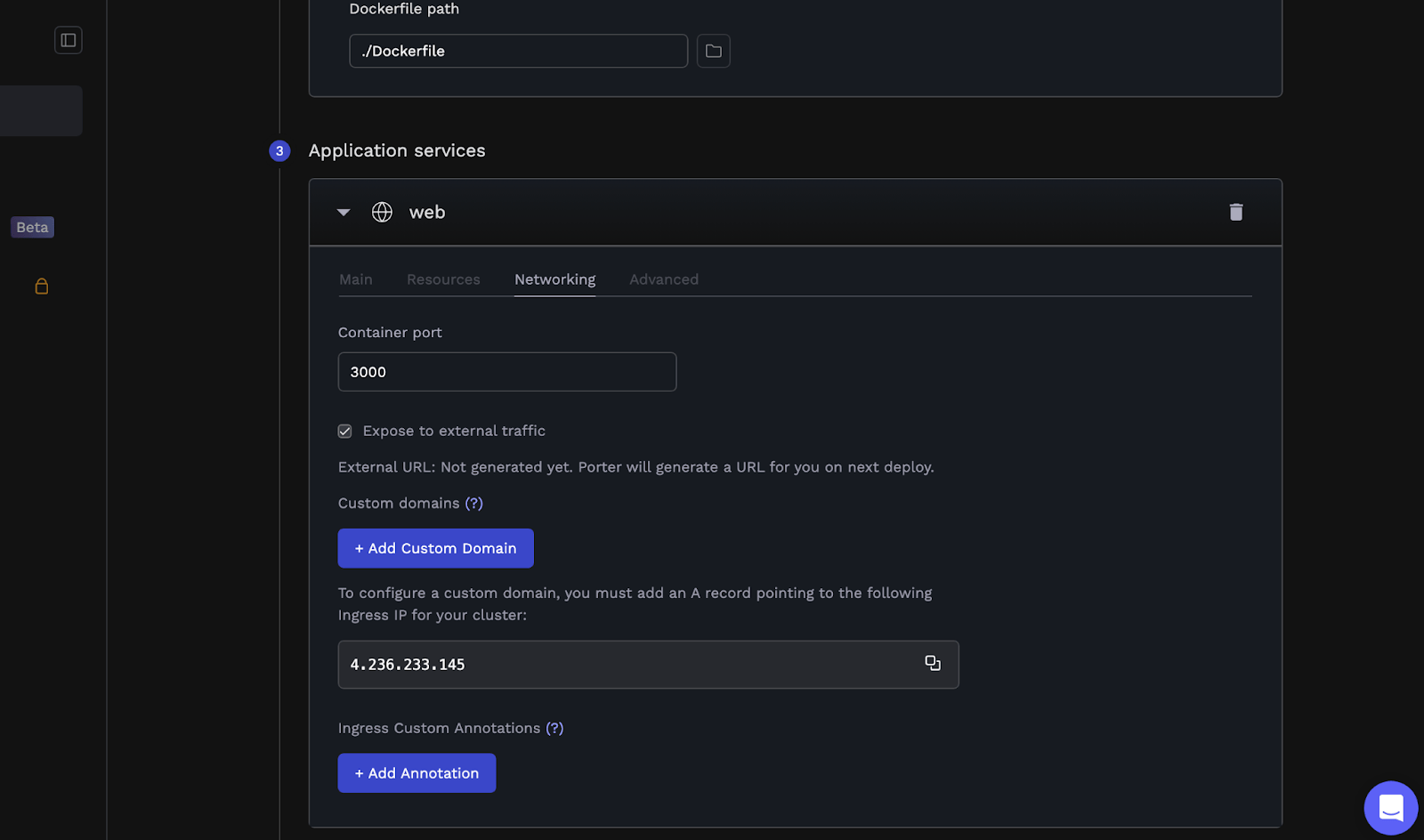The width and height of the screenshot is (1424, 840).
Task: Click the Expose to external traffic label
Action: [454, 431]
